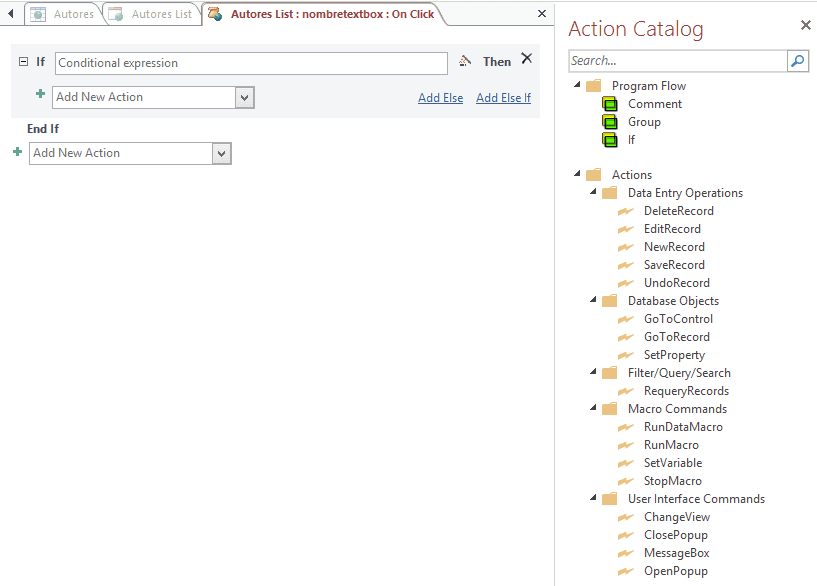Click the Action Catalog search magnifier
Image resolution: width=817 pixels, height=586 pixels.
point(798,61)
